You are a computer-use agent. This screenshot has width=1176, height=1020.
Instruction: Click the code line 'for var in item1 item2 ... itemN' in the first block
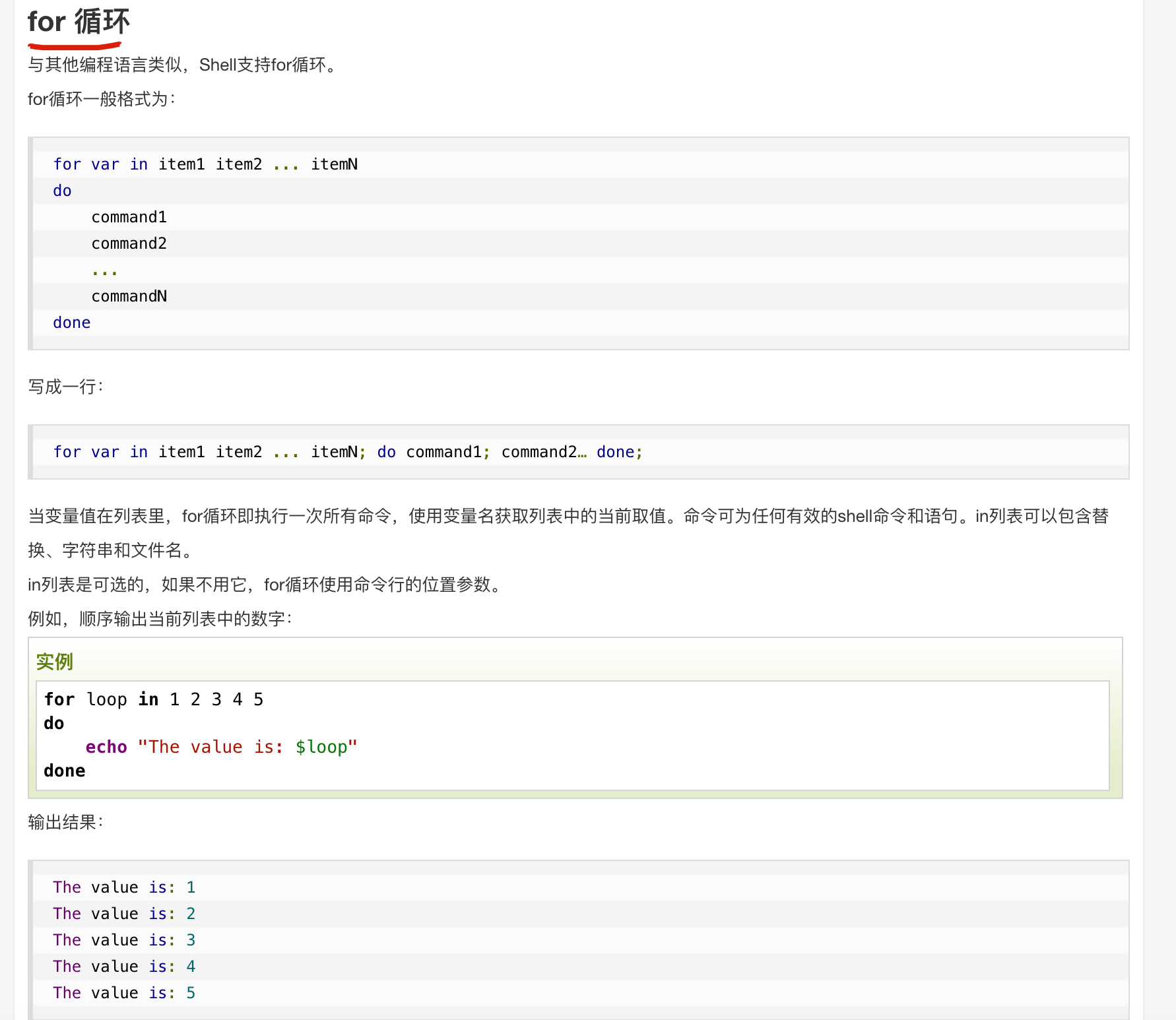click(205, 164)
